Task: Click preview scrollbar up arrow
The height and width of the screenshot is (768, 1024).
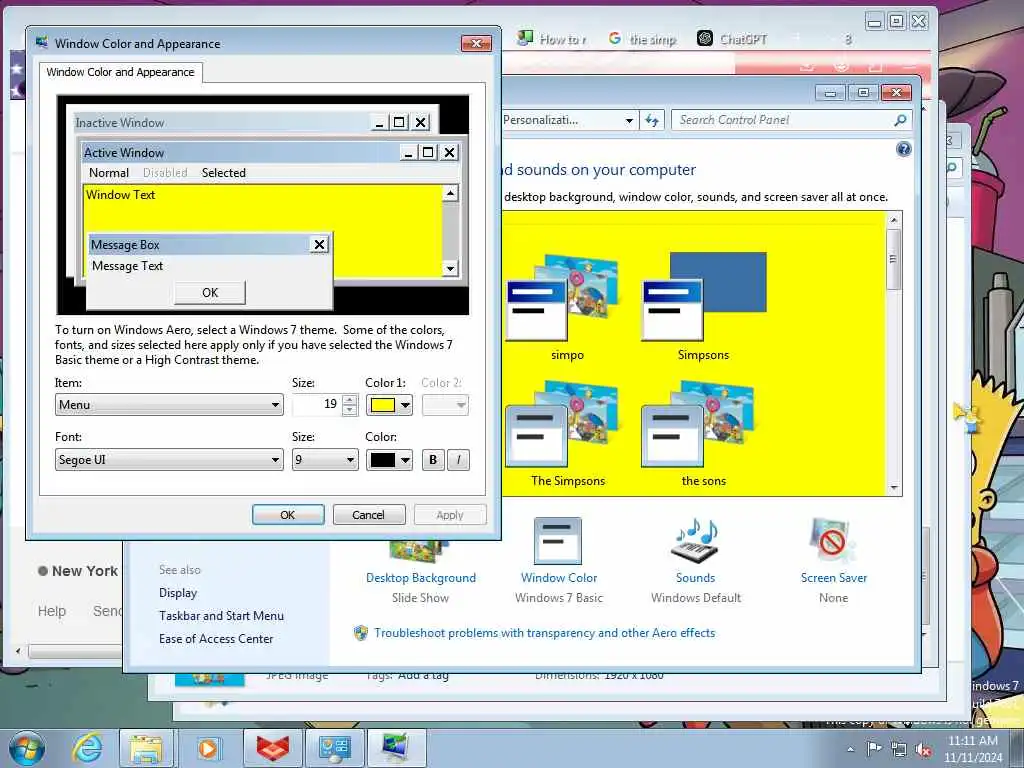Action: pos(450,193)
